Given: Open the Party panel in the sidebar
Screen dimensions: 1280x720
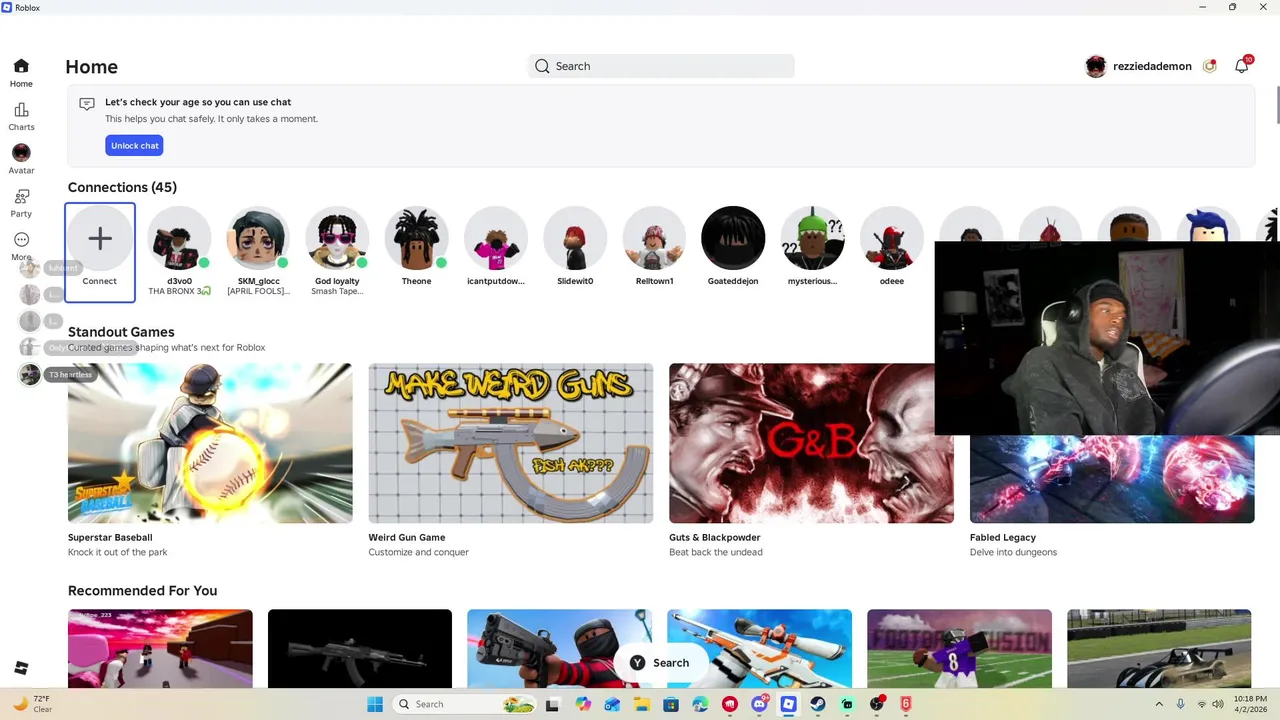Looking at the screenshot, I should click(21, 203).
